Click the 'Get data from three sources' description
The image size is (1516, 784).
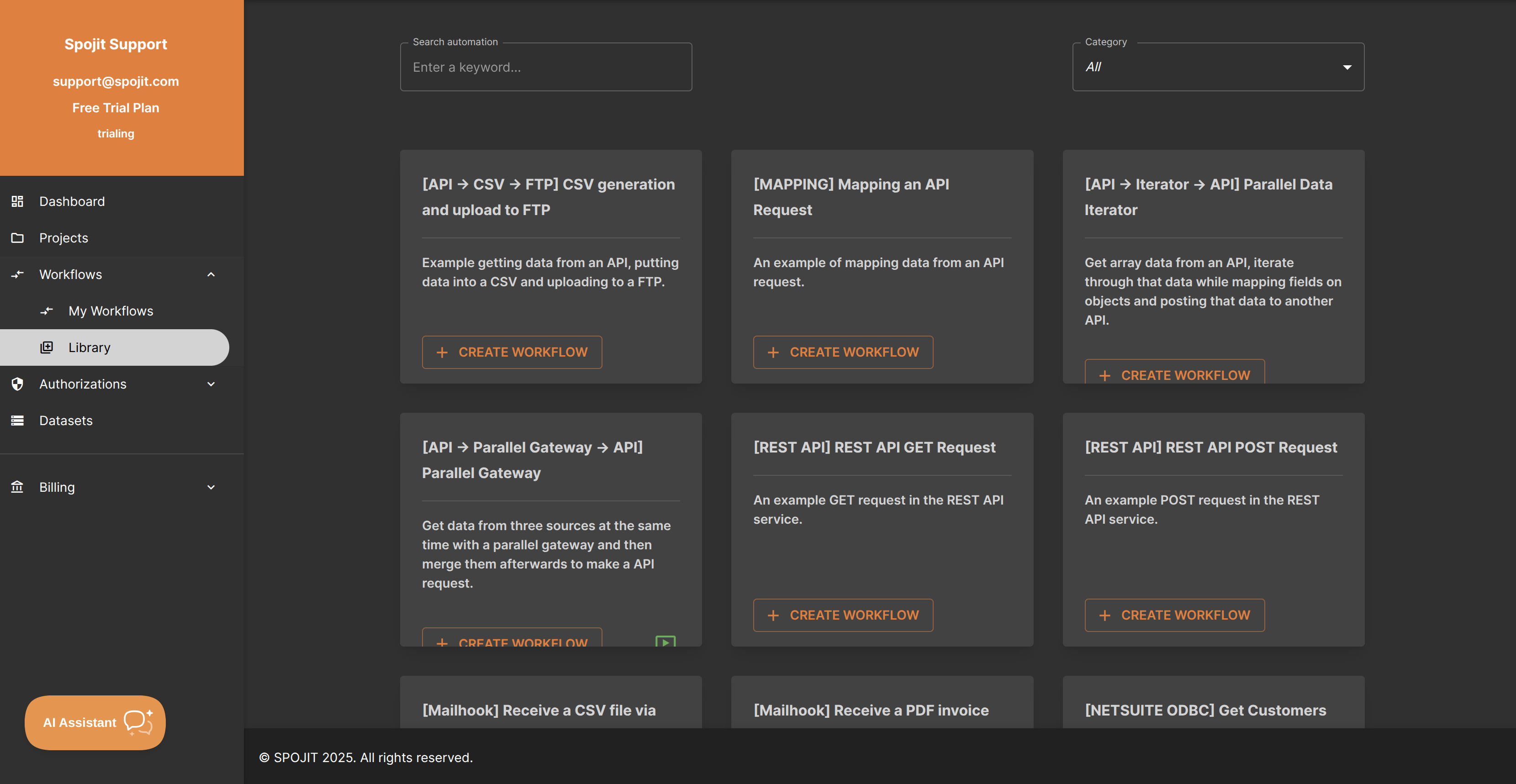click(x=546, y=554)
